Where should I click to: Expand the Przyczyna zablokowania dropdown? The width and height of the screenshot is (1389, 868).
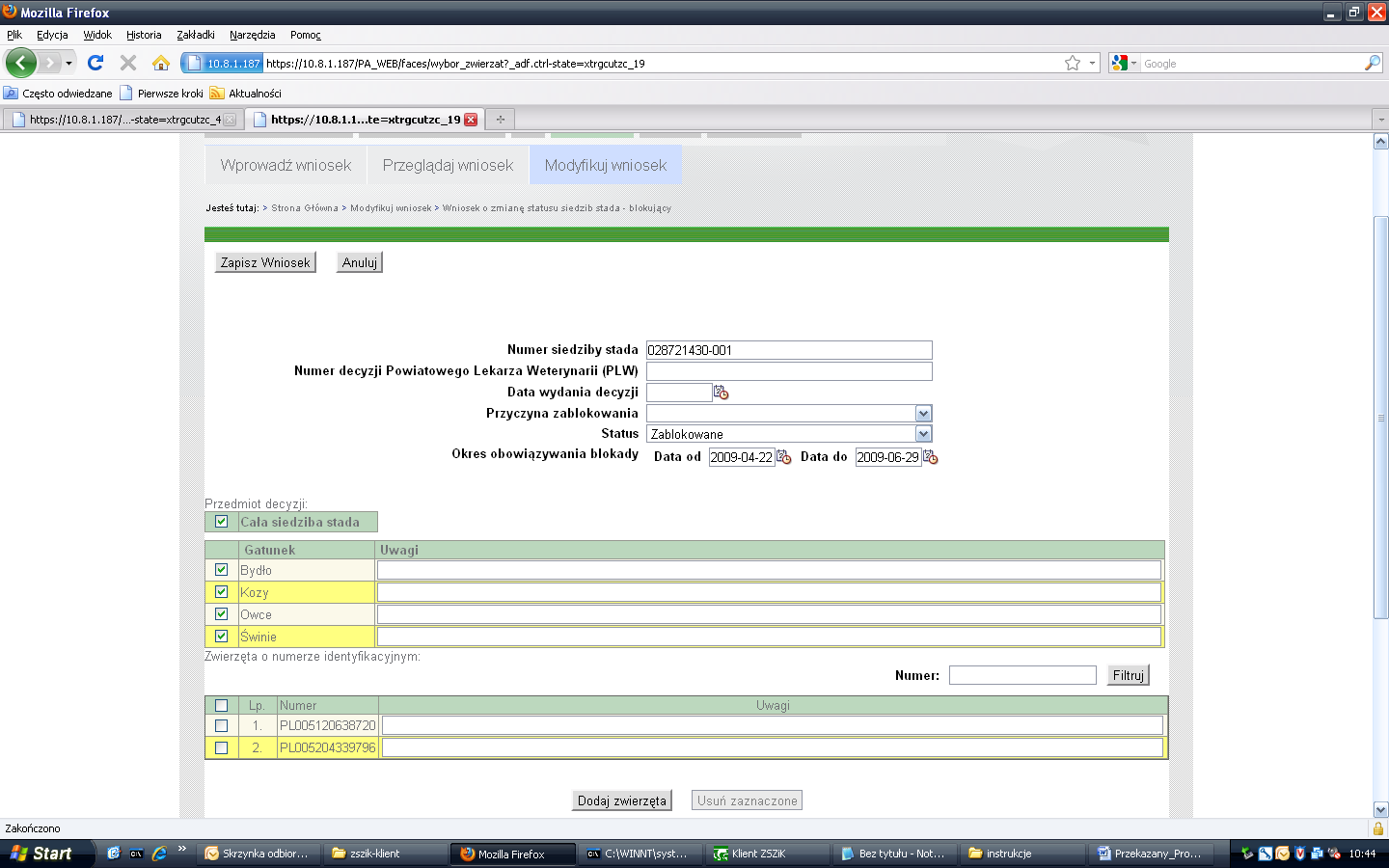[923, 413]
